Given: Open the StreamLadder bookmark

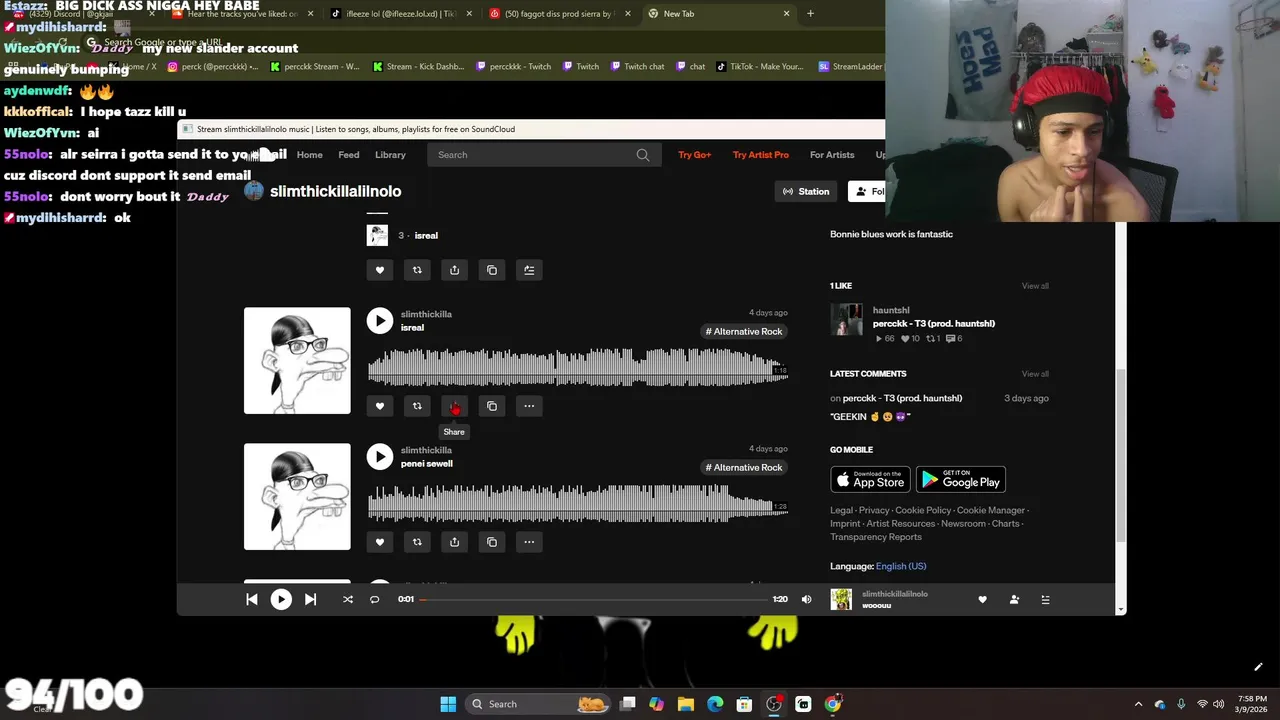Looking at the screenshot, I should point(851,67).
